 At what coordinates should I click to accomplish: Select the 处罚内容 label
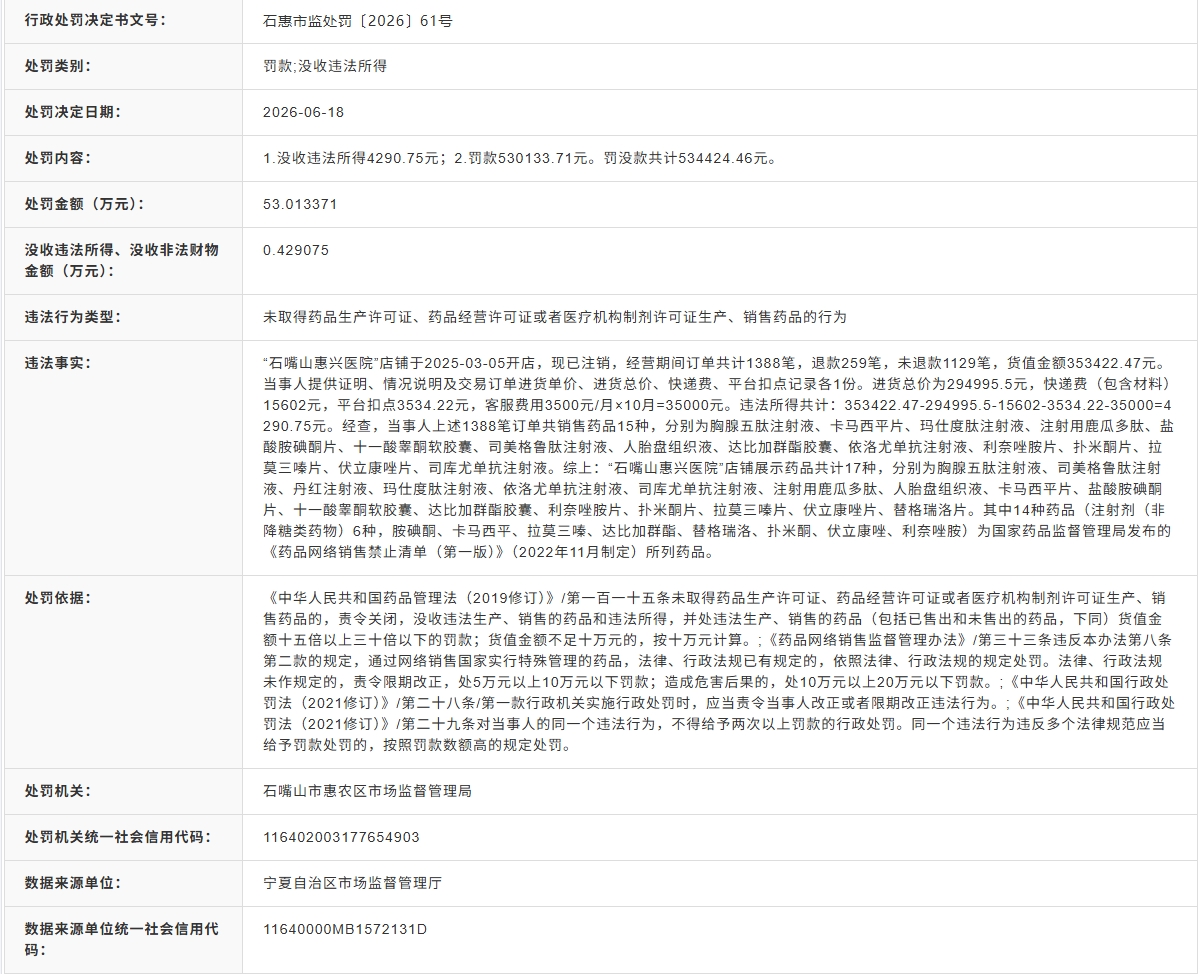click(58, 158)
